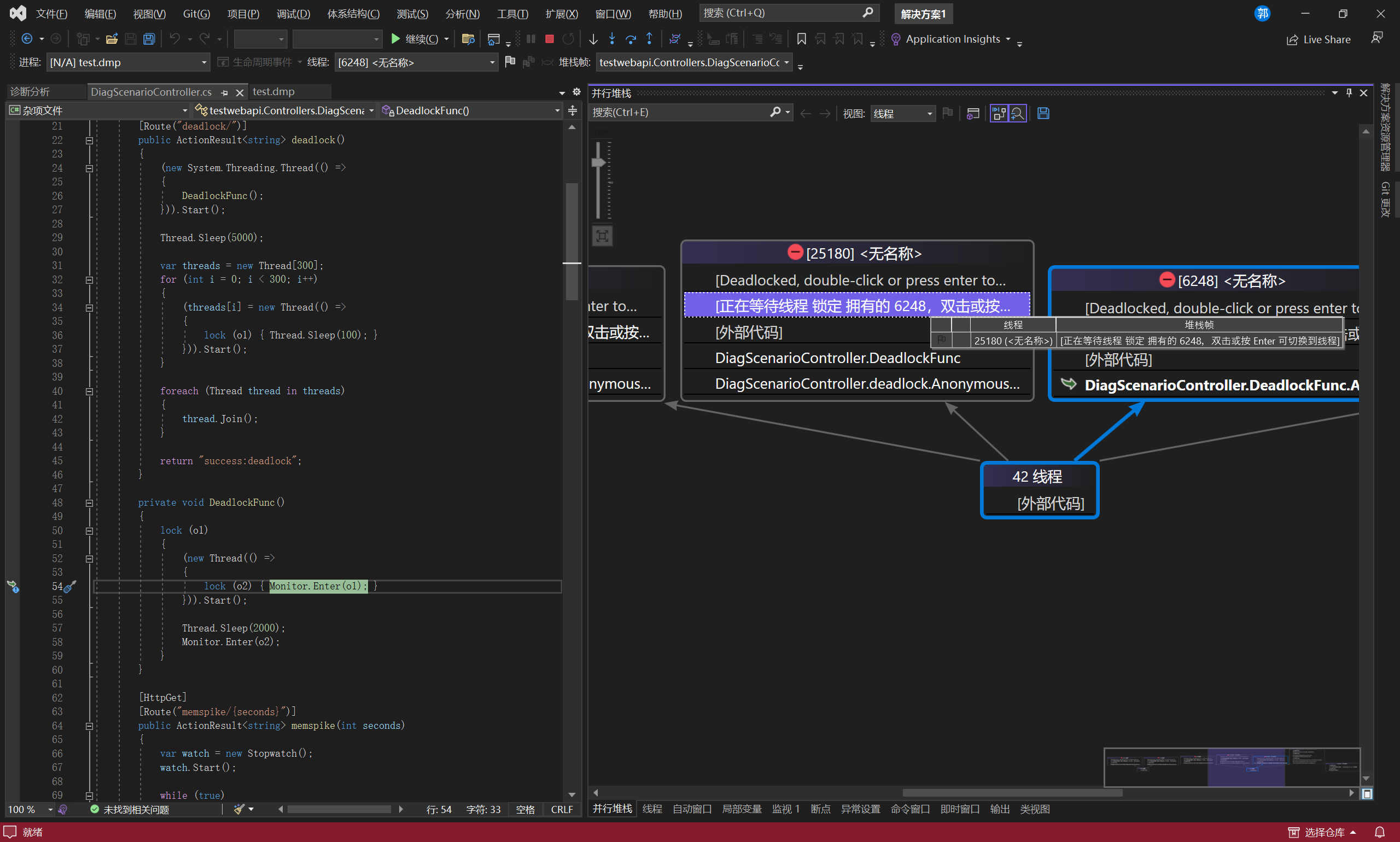This screenshot has height=842, width=1400.
Task: Toggle the thread flag in debug location toolbar
Action: pos(510,61)
